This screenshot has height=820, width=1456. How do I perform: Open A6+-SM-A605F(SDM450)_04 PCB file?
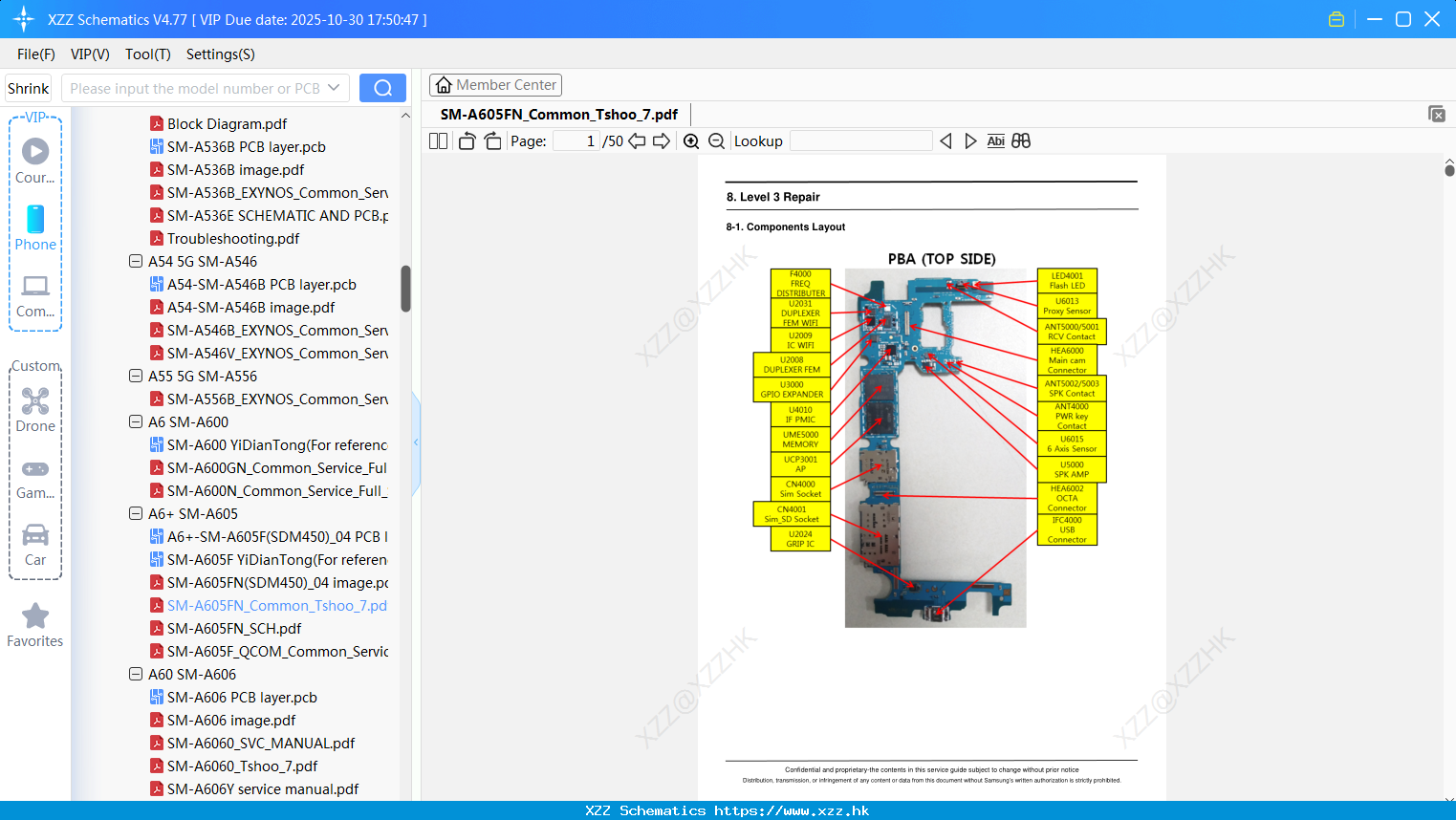click(x=269, y=536)
